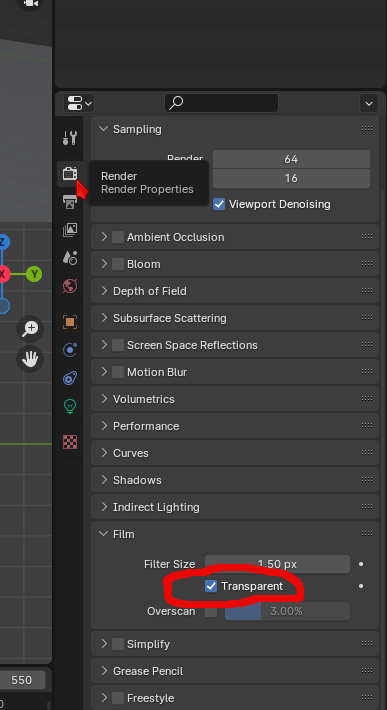Click the green Y axis gizmo

click(x=34, y=274)
